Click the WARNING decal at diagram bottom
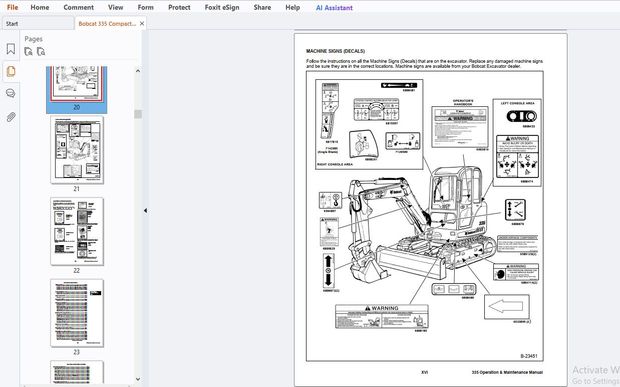This screenshot has width=620, height=387. point(382,317)
